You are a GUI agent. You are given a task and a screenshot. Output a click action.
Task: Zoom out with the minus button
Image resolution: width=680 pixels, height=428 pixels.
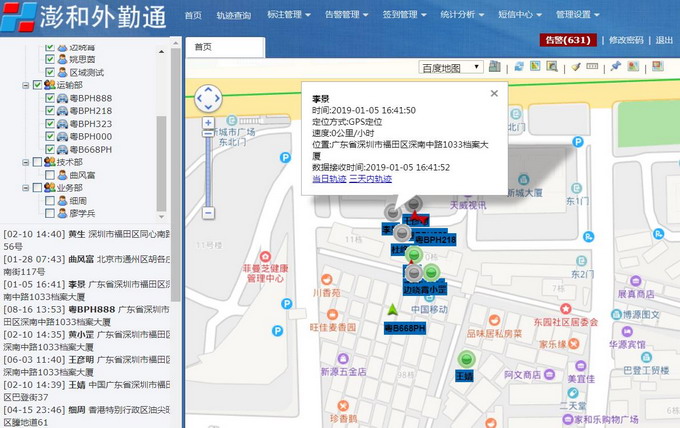208,213
